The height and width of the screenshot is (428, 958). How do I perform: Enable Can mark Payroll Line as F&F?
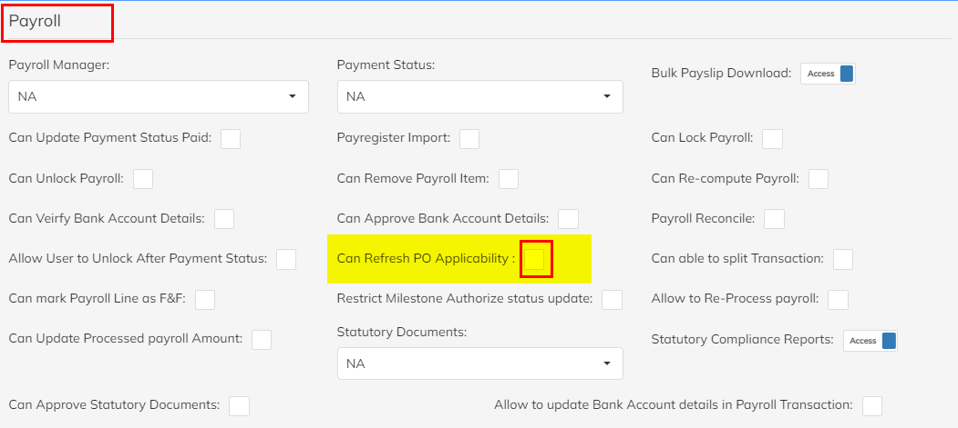[205, 300]
